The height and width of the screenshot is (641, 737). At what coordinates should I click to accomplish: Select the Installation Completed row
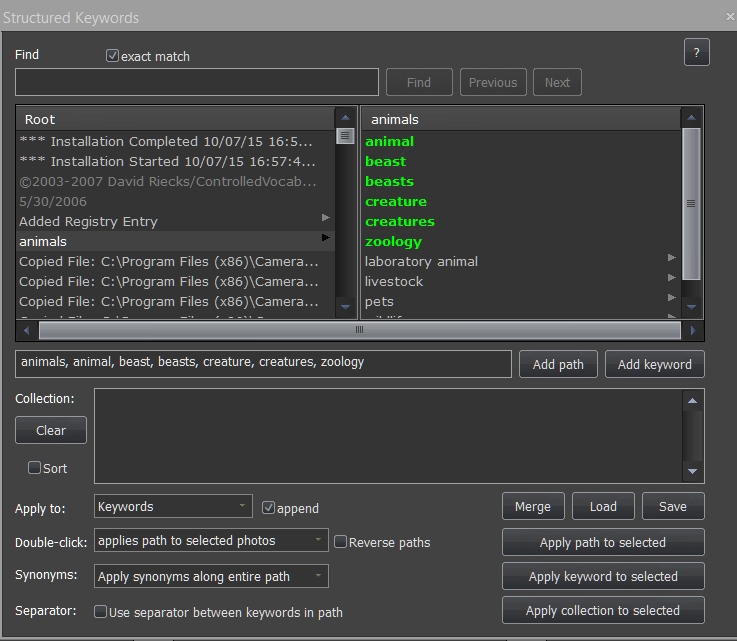click(x=175, y=141)
